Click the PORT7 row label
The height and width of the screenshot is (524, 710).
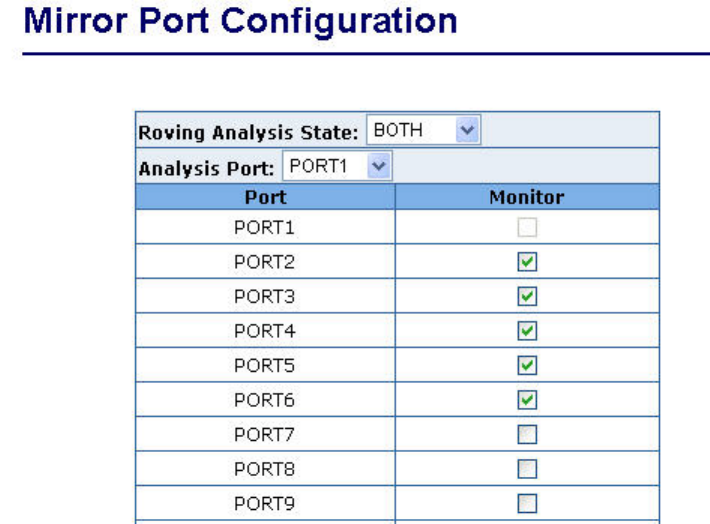pos(264,434)
